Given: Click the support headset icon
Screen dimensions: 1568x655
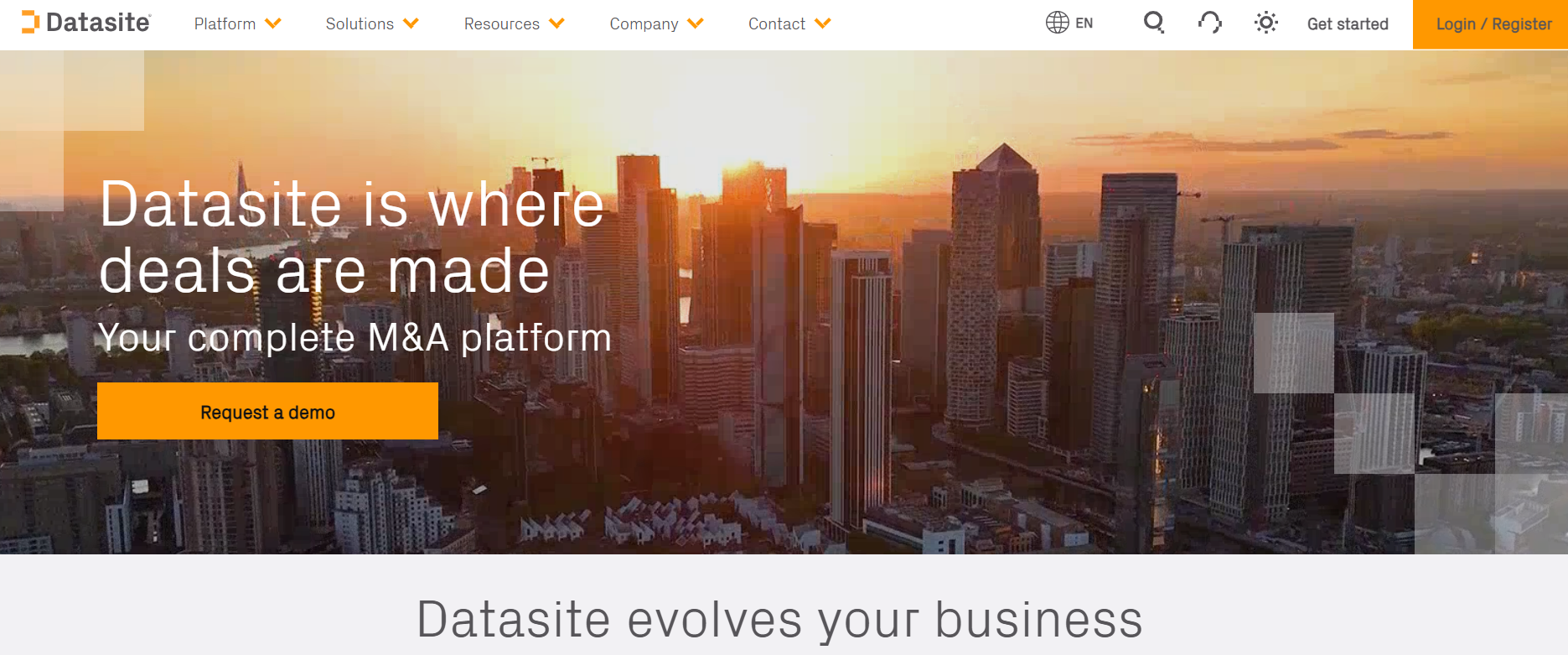Looking at the screenshot, I should pos(1209,23).
